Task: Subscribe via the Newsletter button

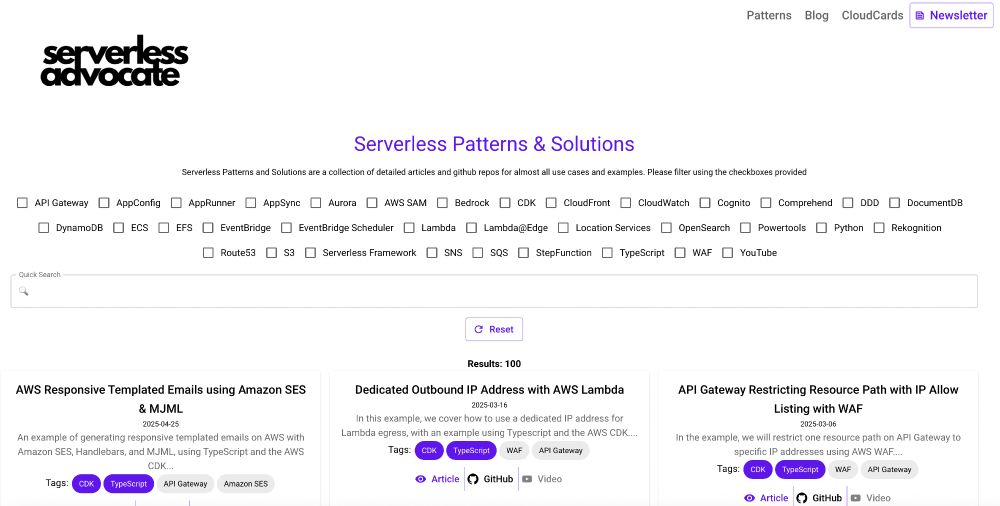Action: (x=952, y=15)
